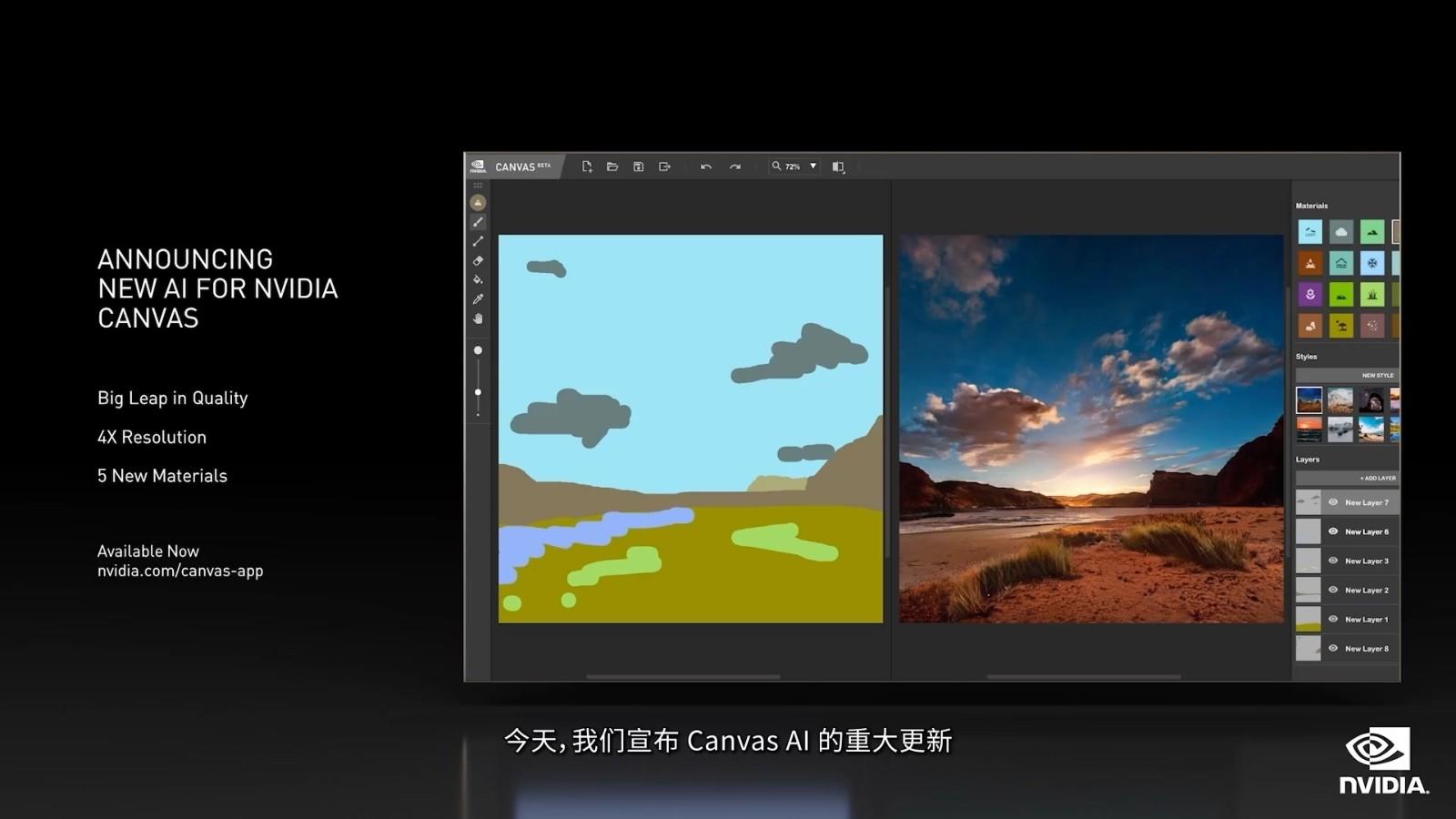Pick the gray cloud material swatch
The height and width of the screenshot is (819, 1456).
point(1340,232)
